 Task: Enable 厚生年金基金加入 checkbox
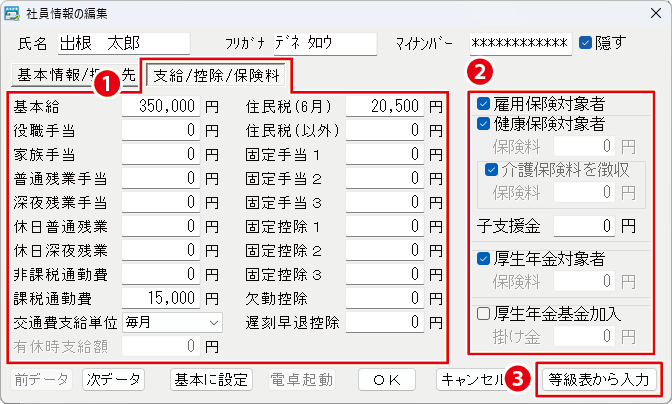[x=484, y=314]
